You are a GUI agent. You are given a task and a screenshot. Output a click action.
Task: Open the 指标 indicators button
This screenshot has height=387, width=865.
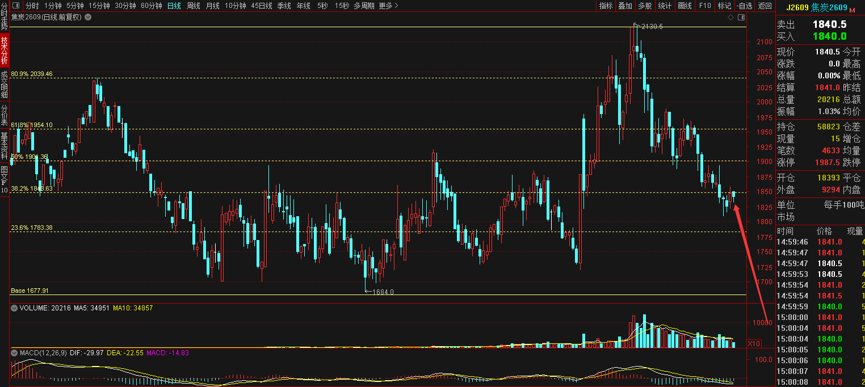tap(606, 6)
